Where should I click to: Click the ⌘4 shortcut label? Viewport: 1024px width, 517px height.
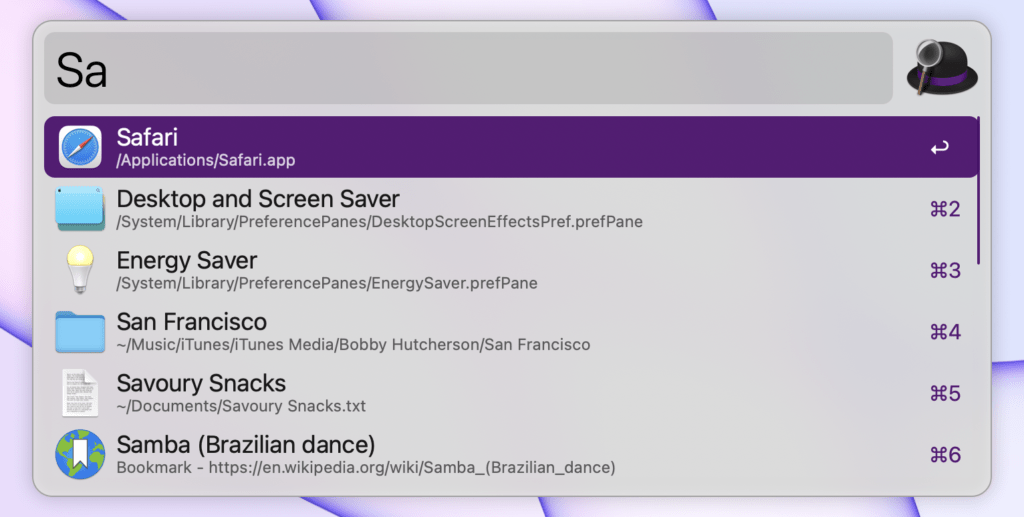(x=945, y=332)
